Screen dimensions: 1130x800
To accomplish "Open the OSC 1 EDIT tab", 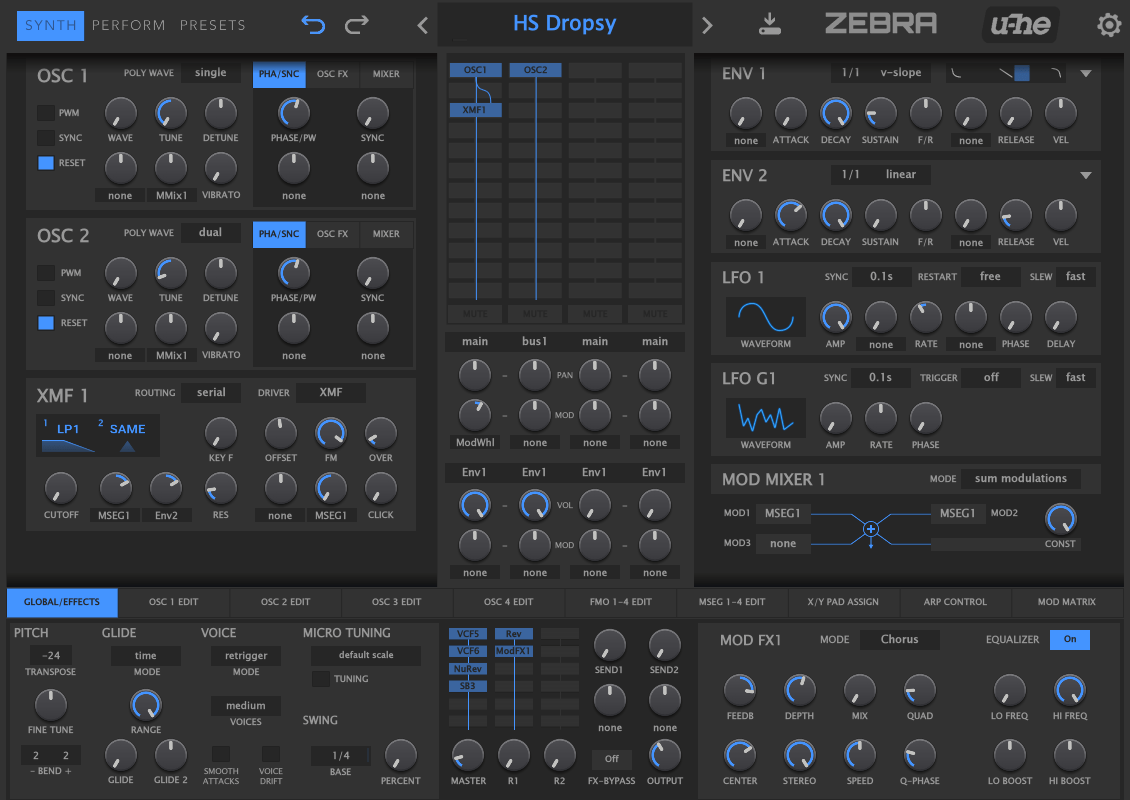I will click(174, 602).
